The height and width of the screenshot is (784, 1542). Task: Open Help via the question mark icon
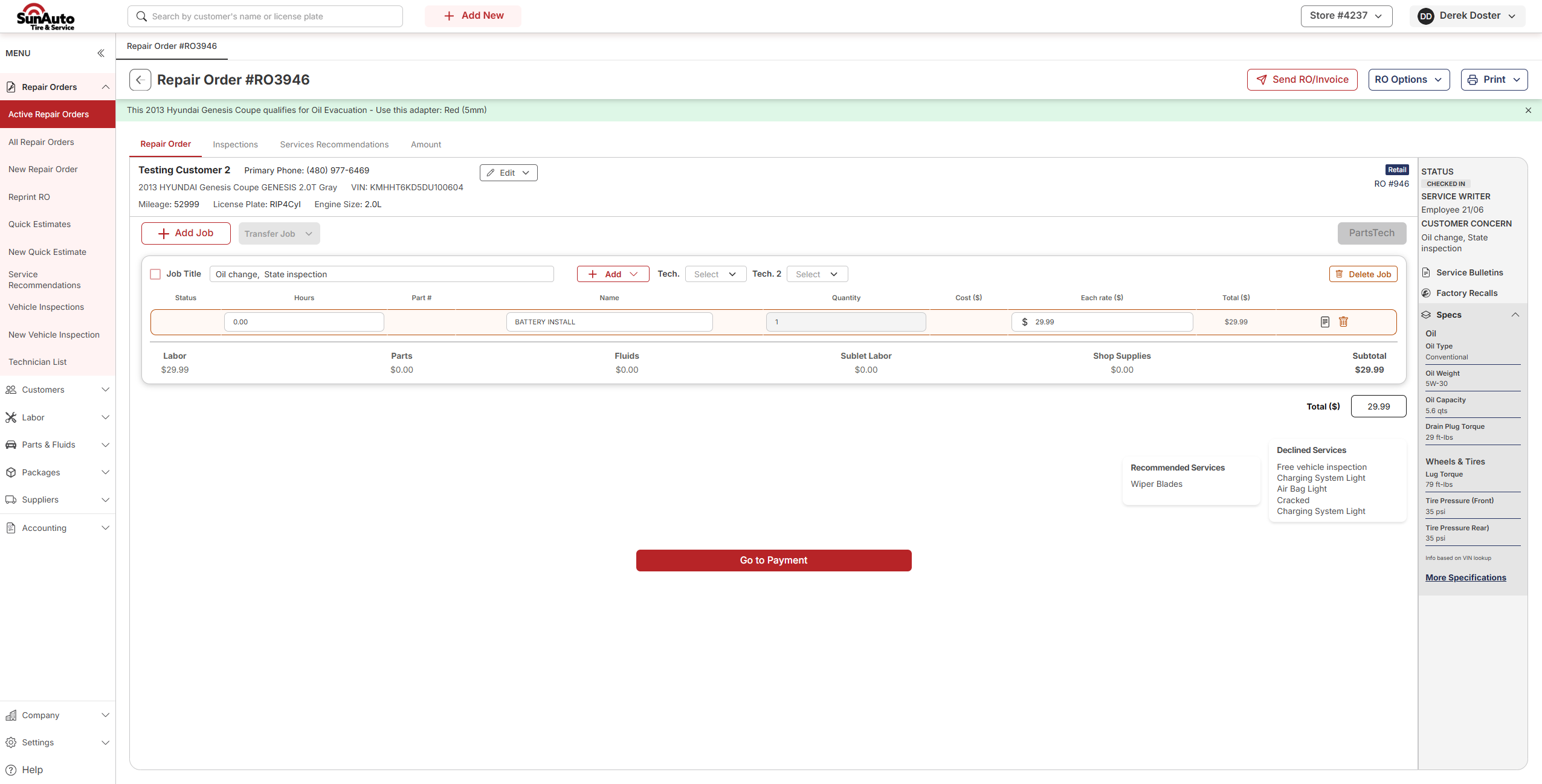(11, 770)
